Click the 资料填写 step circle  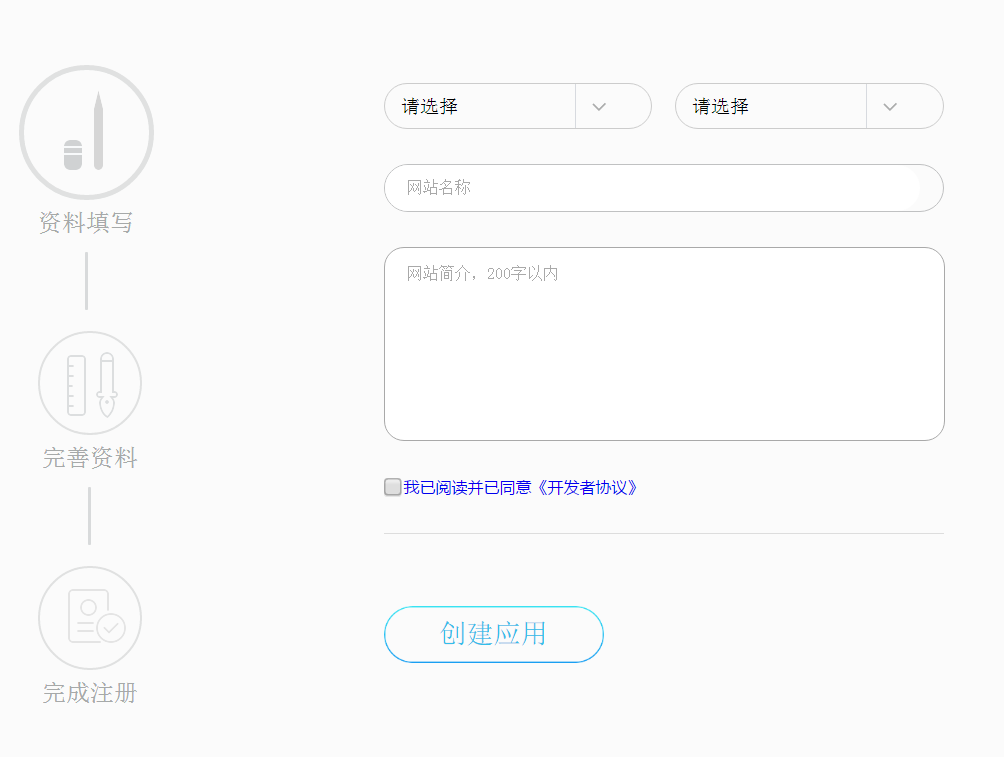[86, 130]
